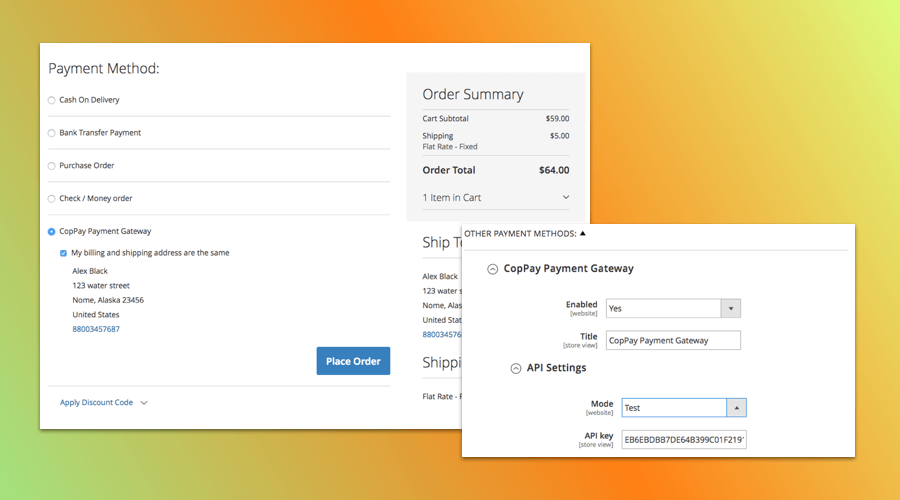Collapse CopPay Payment Gateway section icon

[x=492, y=269]
